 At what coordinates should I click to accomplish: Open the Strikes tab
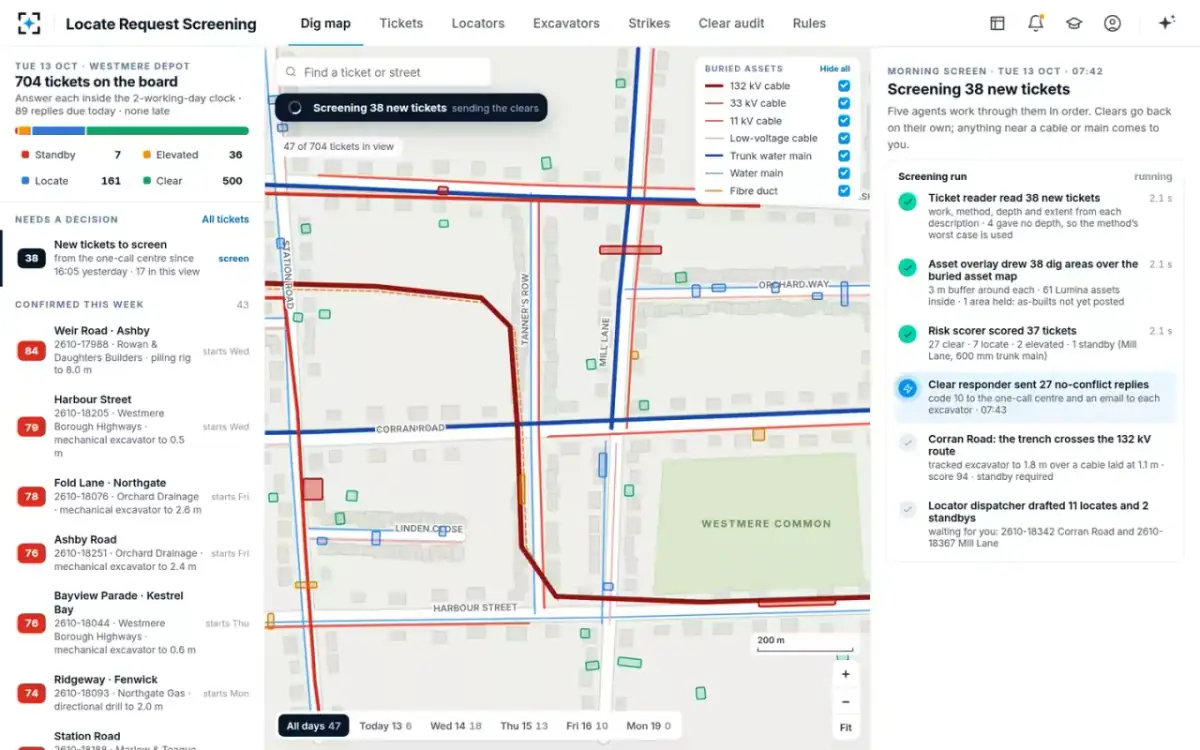point(649,23)
